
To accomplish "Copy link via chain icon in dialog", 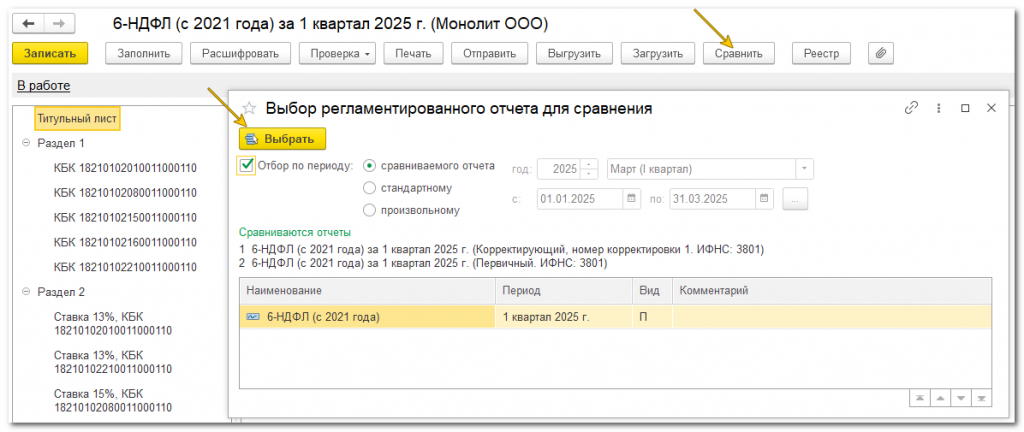I will coord(911,108).
